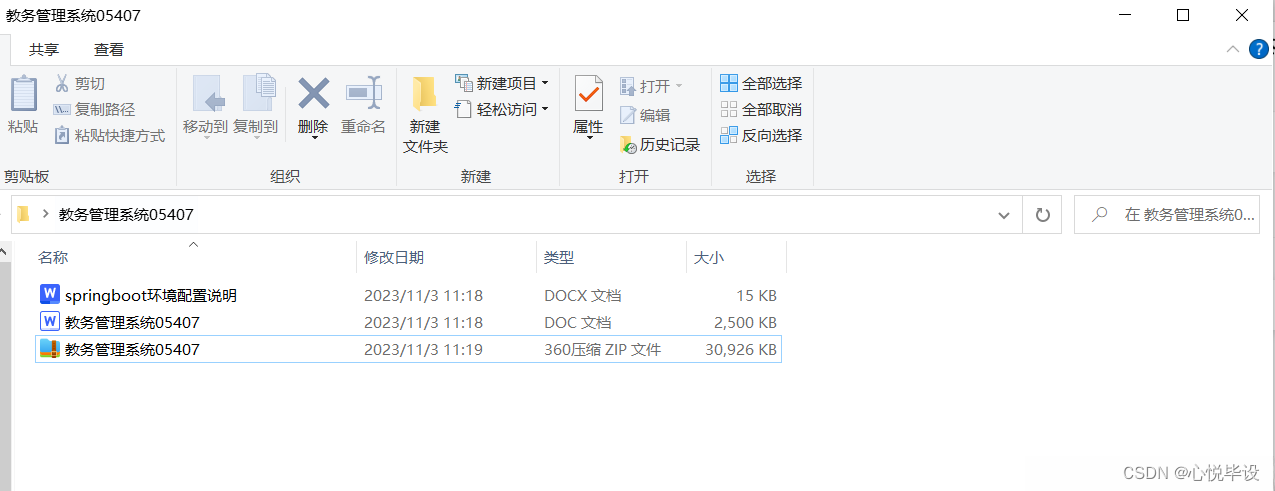Create a folder with 新建文件夹 icon

point(425,93)
